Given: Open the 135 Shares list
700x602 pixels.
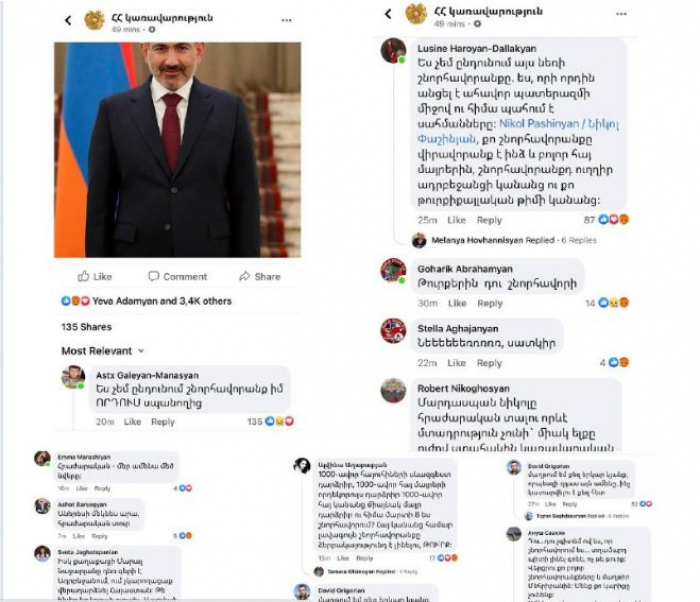Looking at the screenshot, I should point(86,327).
